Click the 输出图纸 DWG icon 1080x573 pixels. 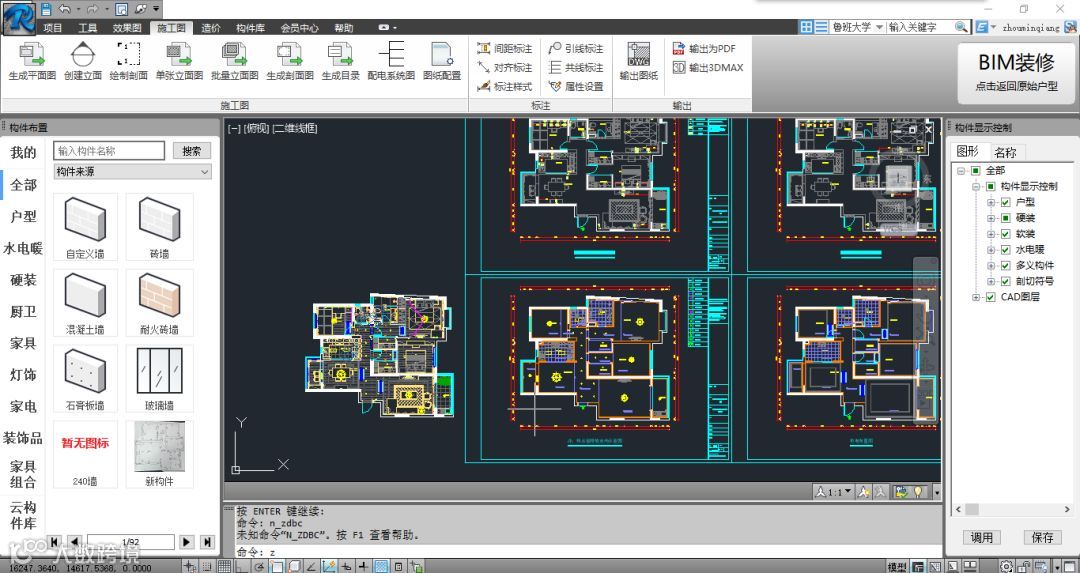tap(638, 54)
